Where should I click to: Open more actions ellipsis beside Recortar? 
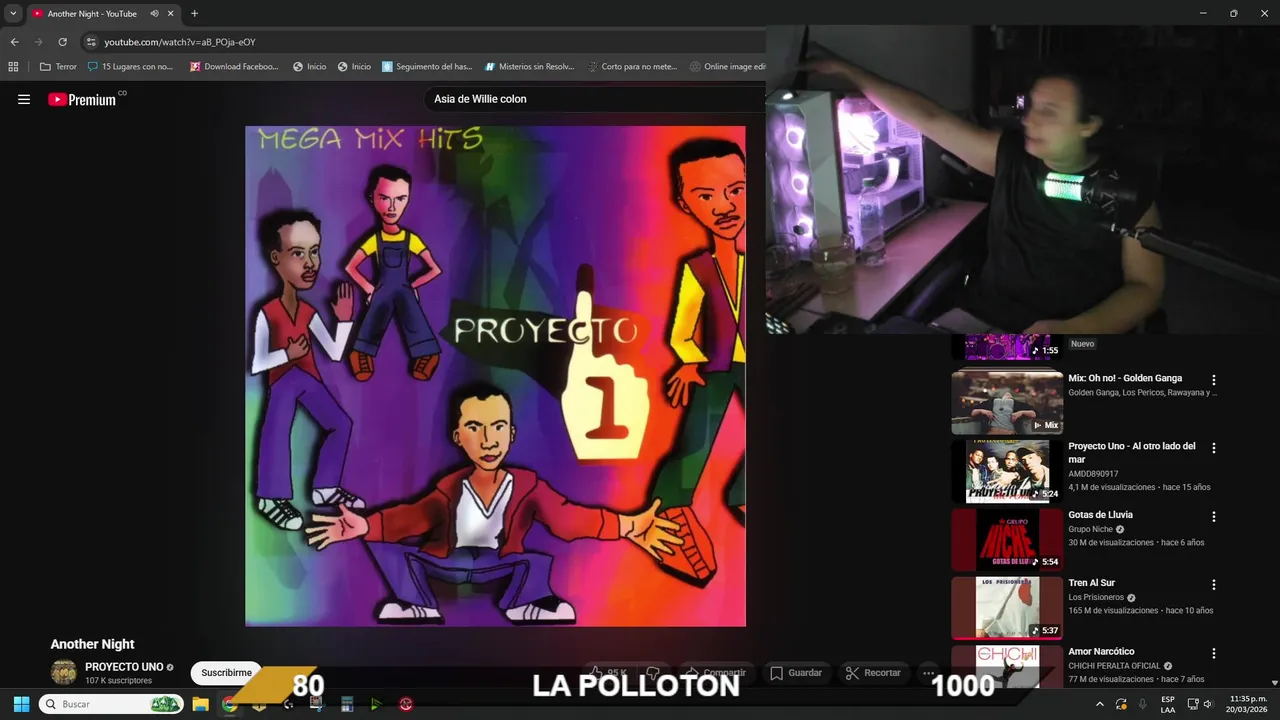(x=929, y=673)
